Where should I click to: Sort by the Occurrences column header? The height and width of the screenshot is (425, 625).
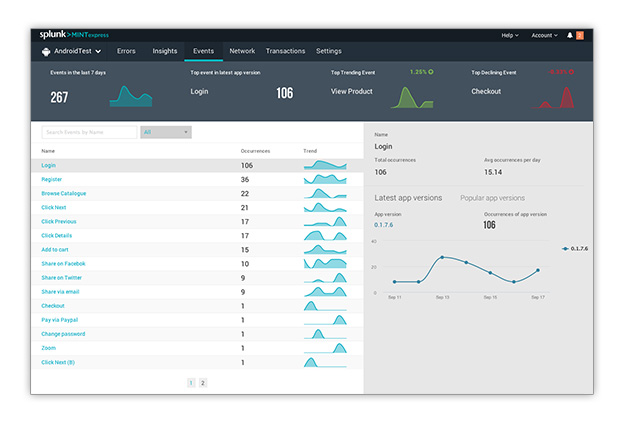click(x=255, y=151)
